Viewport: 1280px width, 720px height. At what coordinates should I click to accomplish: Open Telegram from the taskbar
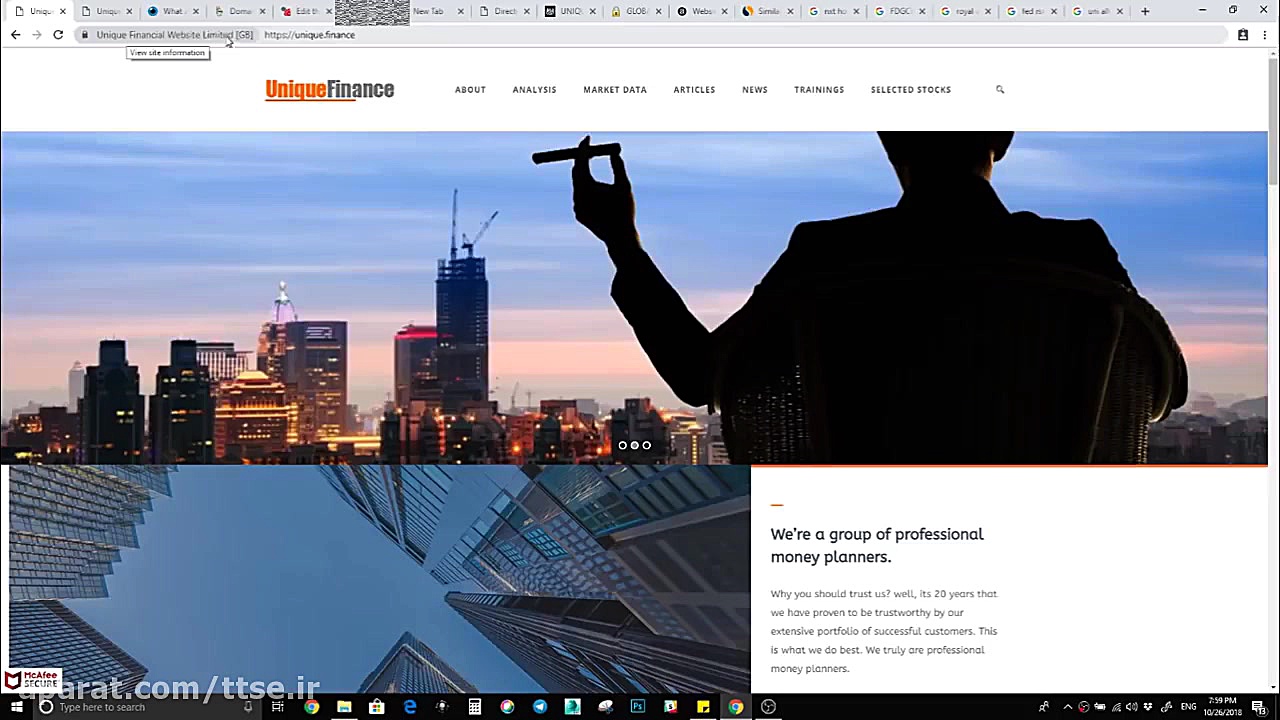(540, 707)
